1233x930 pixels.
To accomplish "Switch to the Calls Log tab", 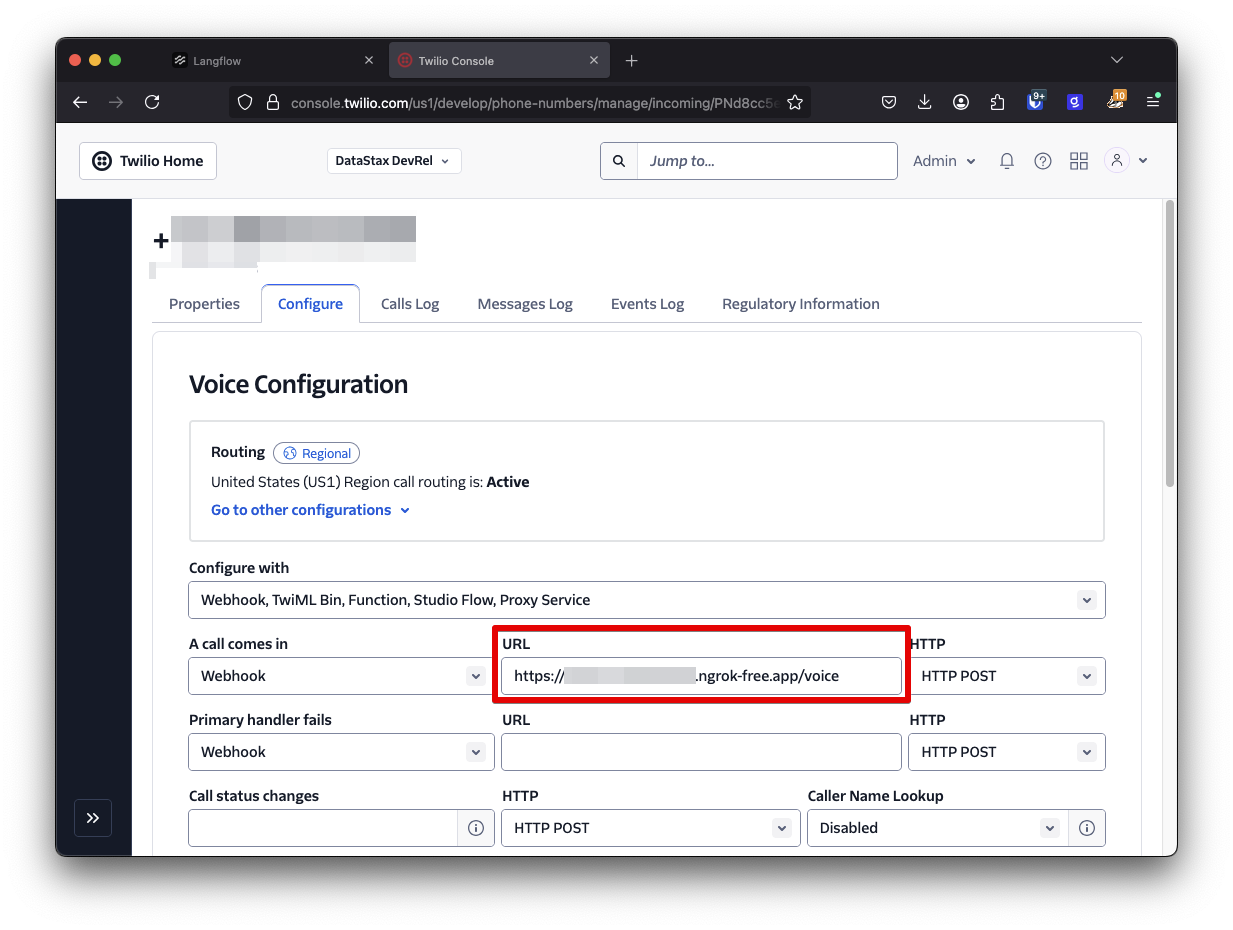I will [409, 304].
